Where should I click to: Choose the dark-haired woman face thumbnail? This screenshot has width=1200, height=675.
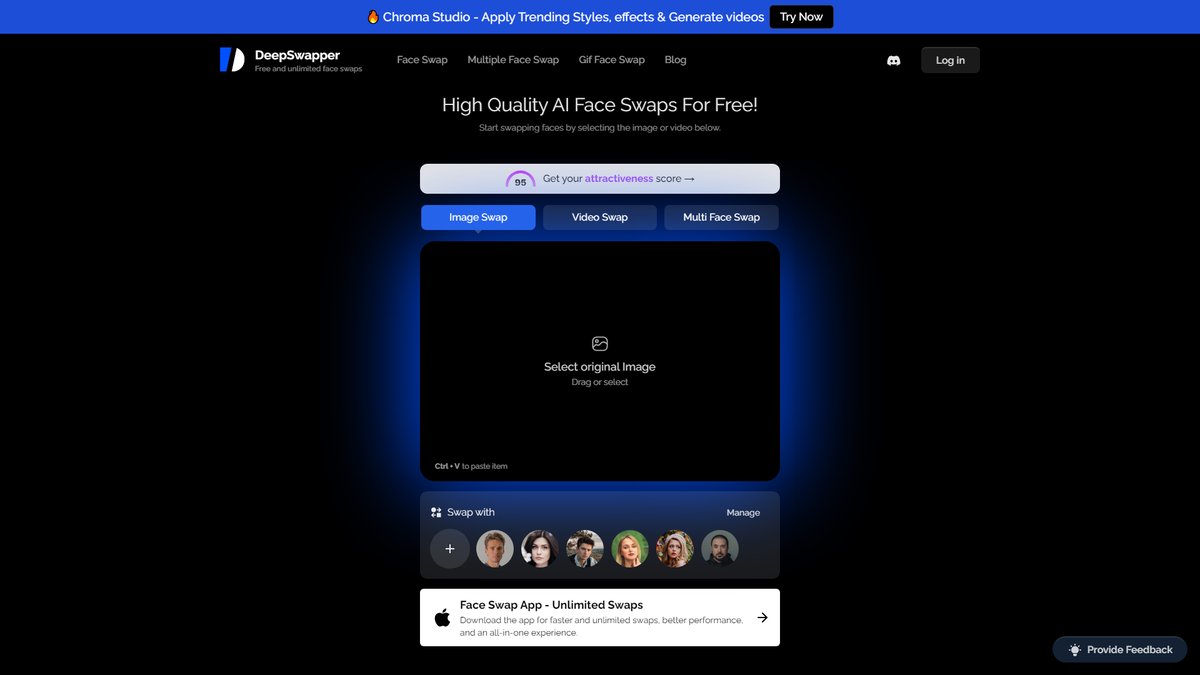point(540,549)
